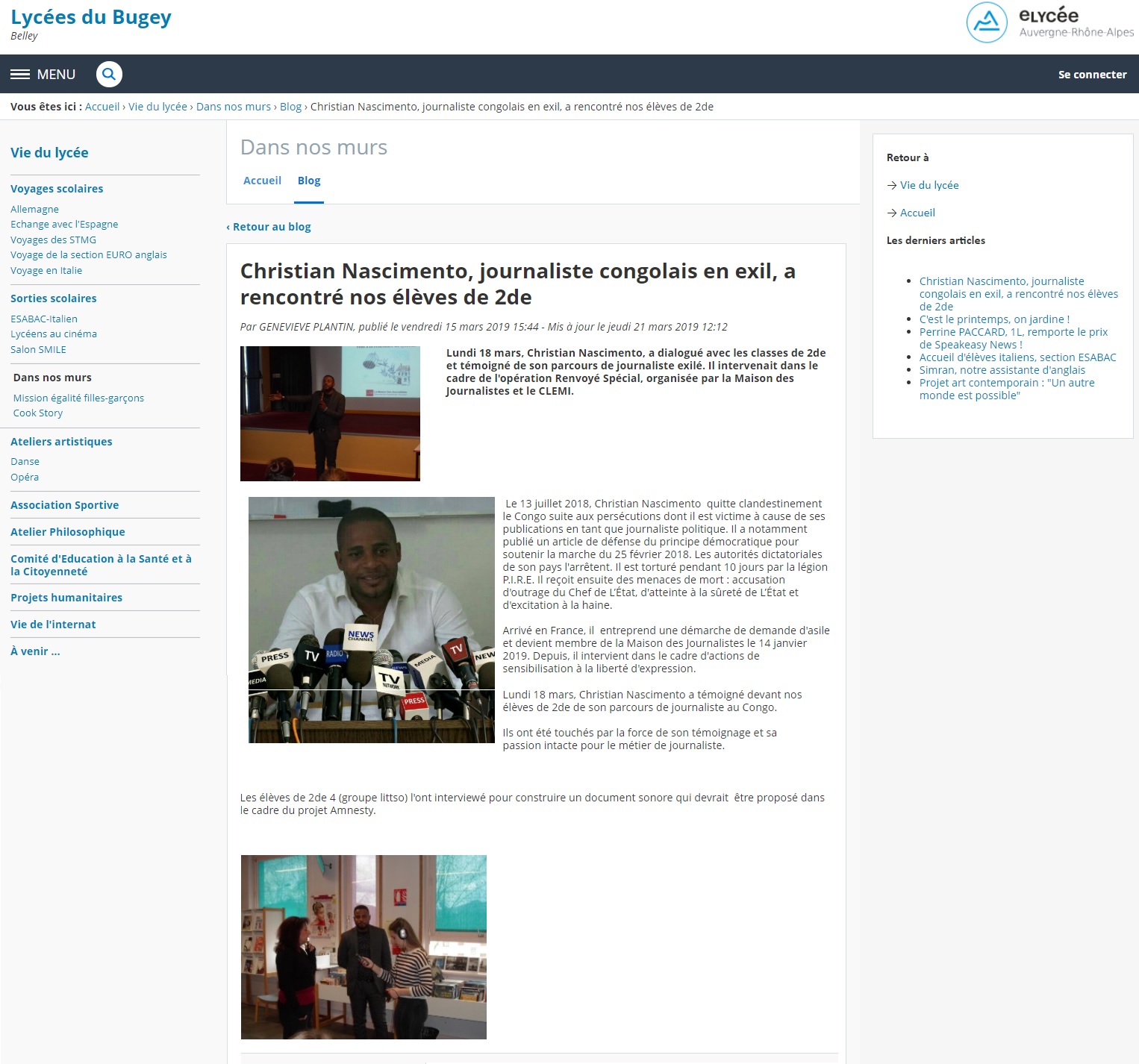1139x1064 pixels.
Task: Open the hamburger MENU button
Action: coord(43,74)
